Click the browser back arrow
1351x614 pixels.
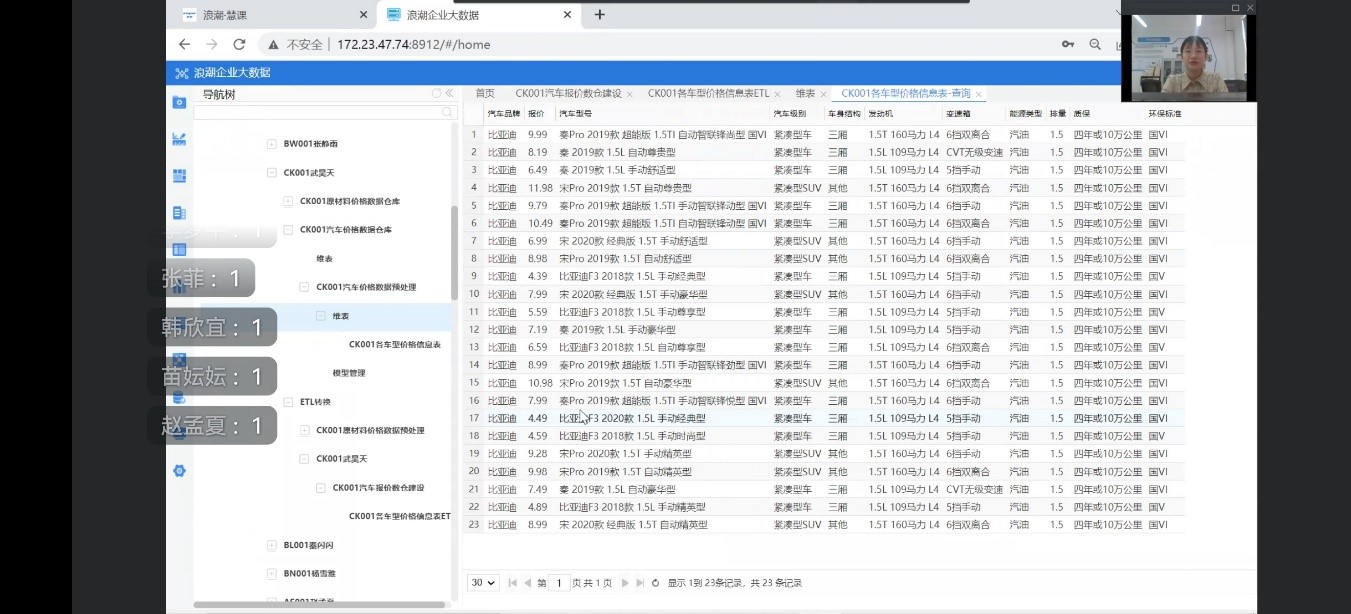(184, 44)
